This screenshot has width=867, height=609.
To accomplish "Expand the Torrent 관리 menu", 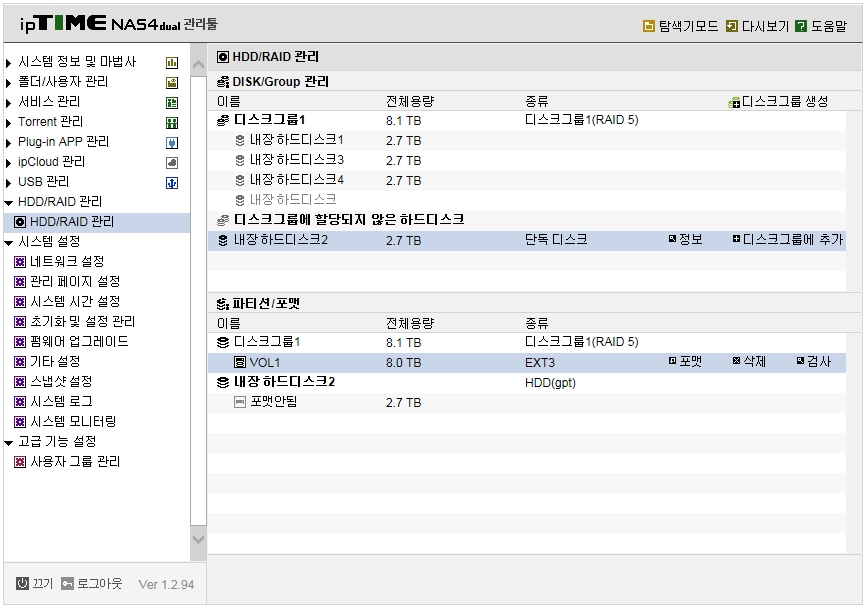I will (8, 123).
